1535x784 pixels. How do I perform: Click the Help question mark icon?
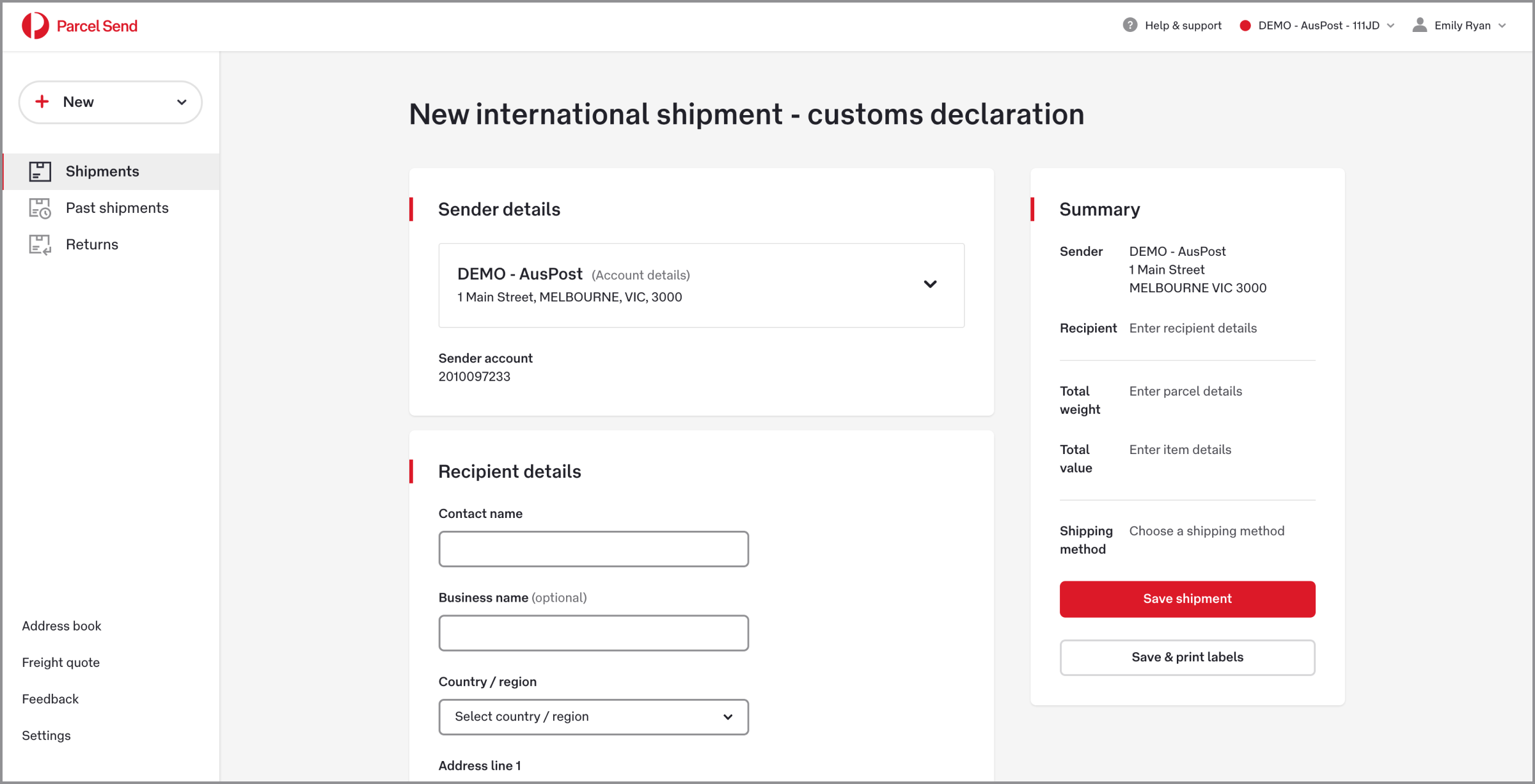click(1130, 25)
